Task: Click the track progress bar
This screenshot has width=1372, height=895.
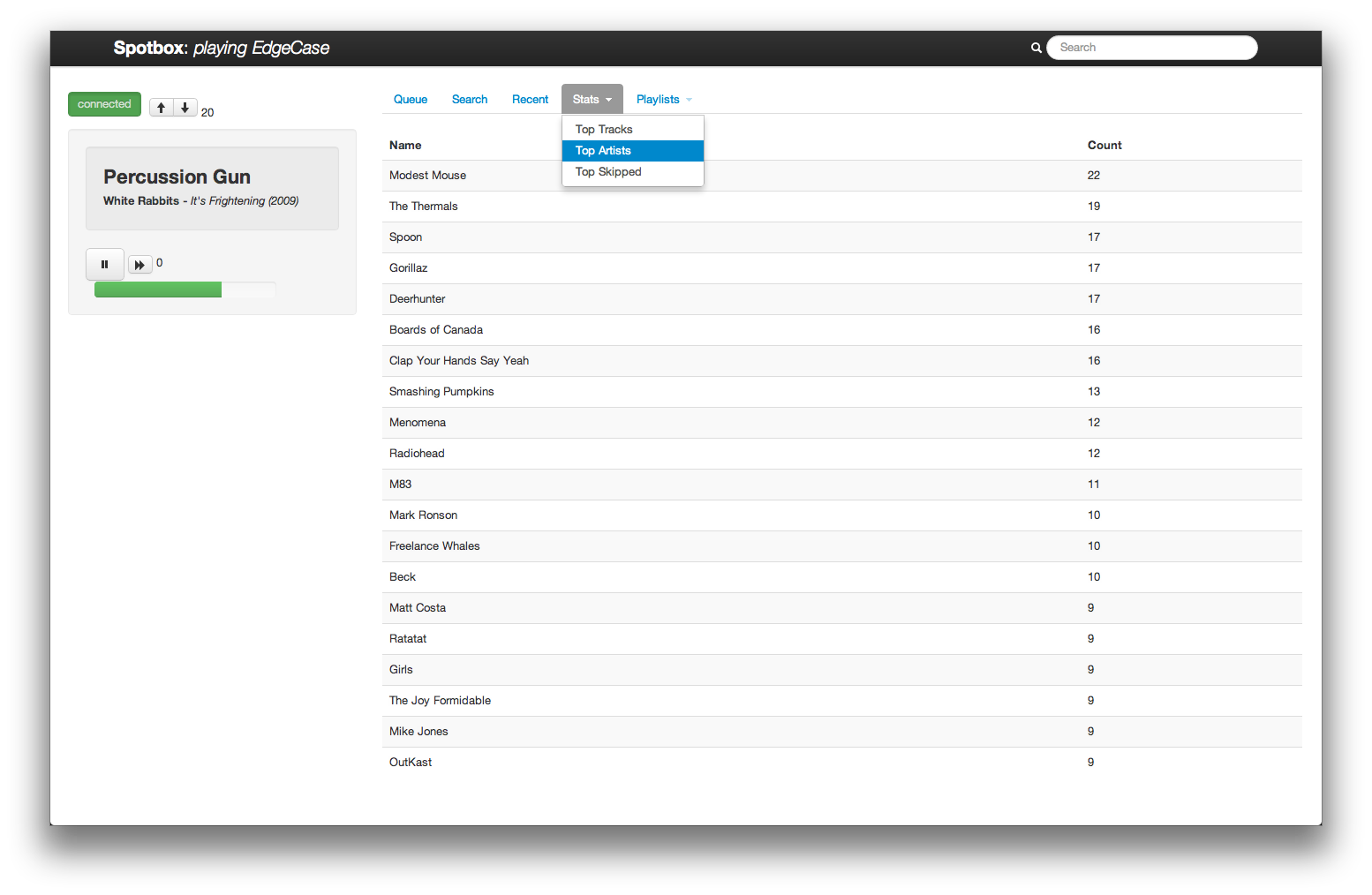Action: coord(185,290)
